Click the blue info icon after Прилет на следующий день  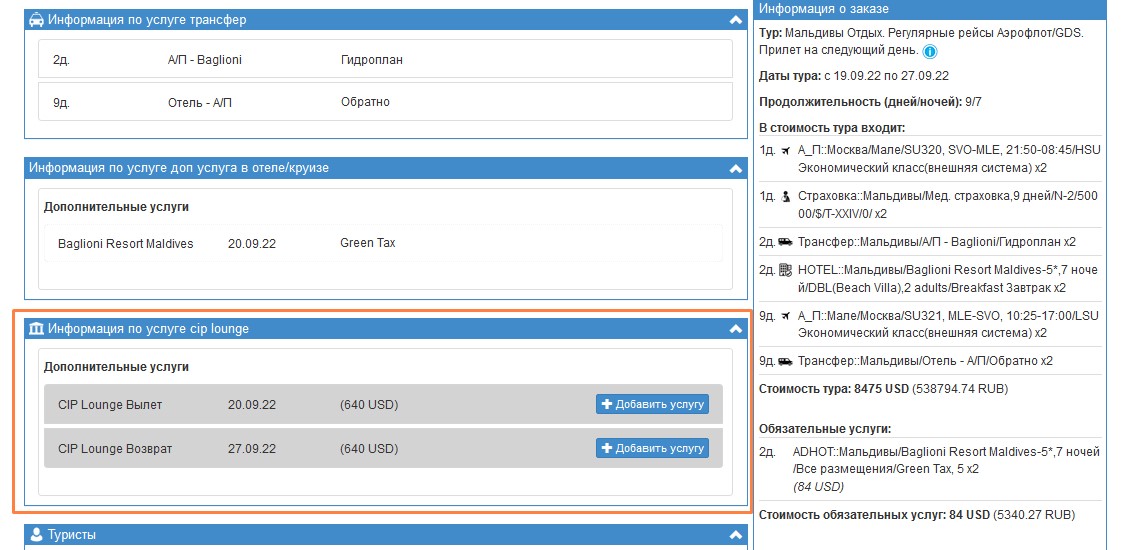click(x=930, y=51)
